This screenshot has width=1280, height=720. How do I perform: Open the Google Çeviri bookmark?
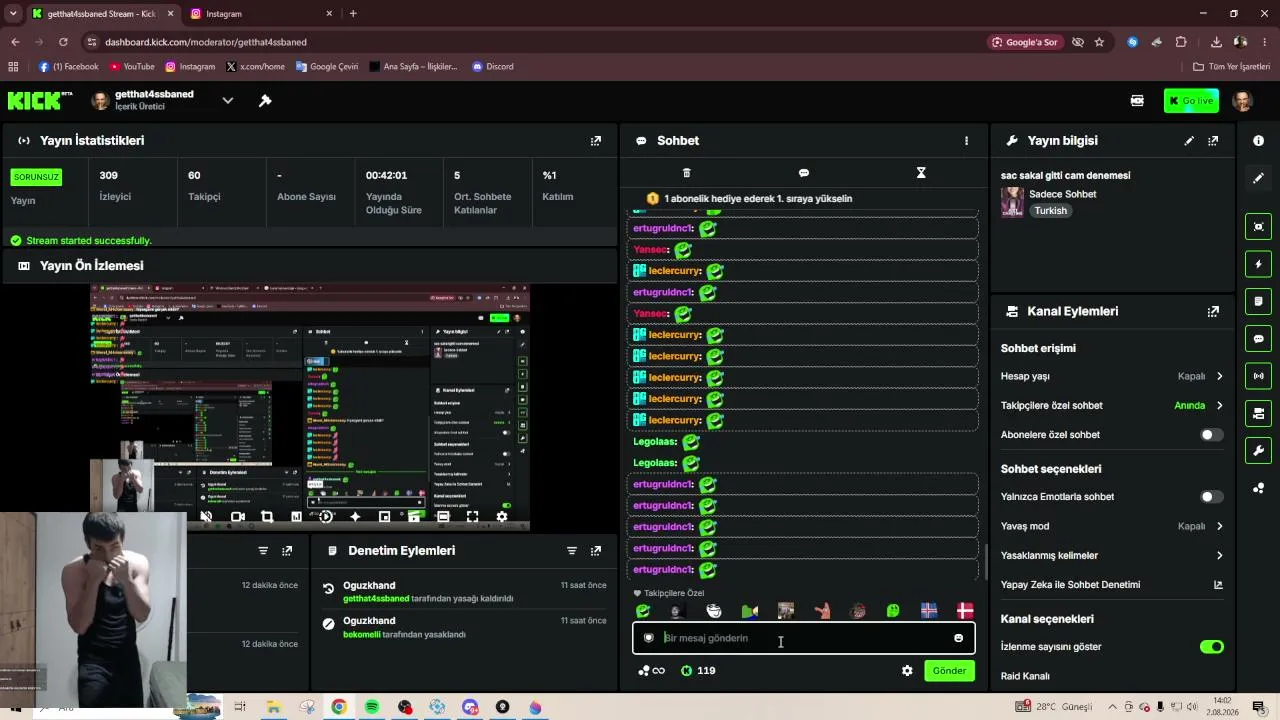(x=326, y=67)
